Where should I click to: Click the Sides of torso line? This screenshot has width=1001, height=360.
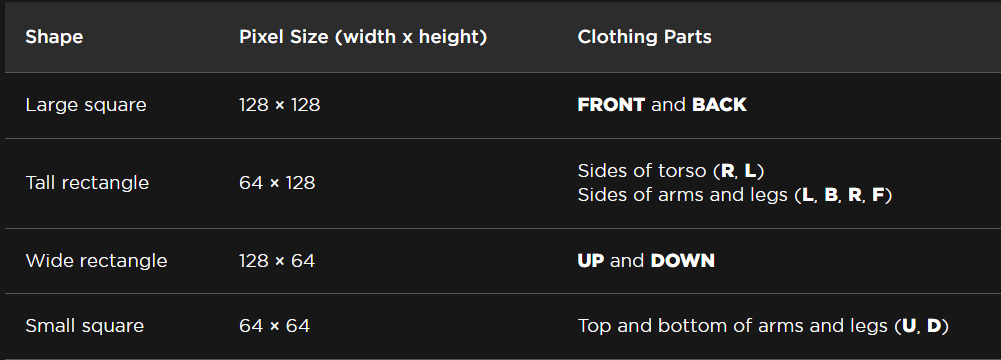(x=670, y=171)
